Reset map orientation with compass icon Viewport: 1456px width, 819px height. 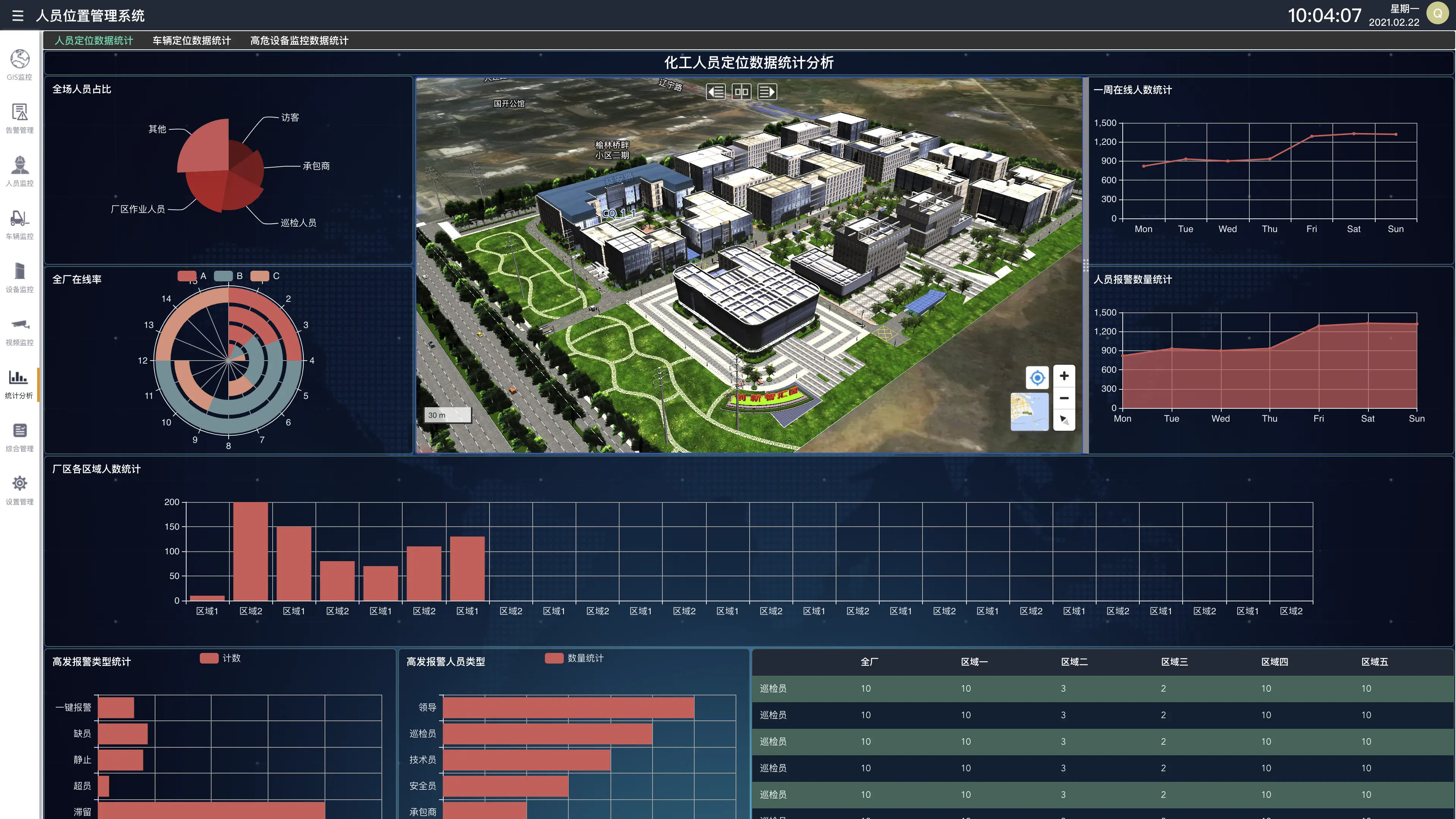(1064, 420)
